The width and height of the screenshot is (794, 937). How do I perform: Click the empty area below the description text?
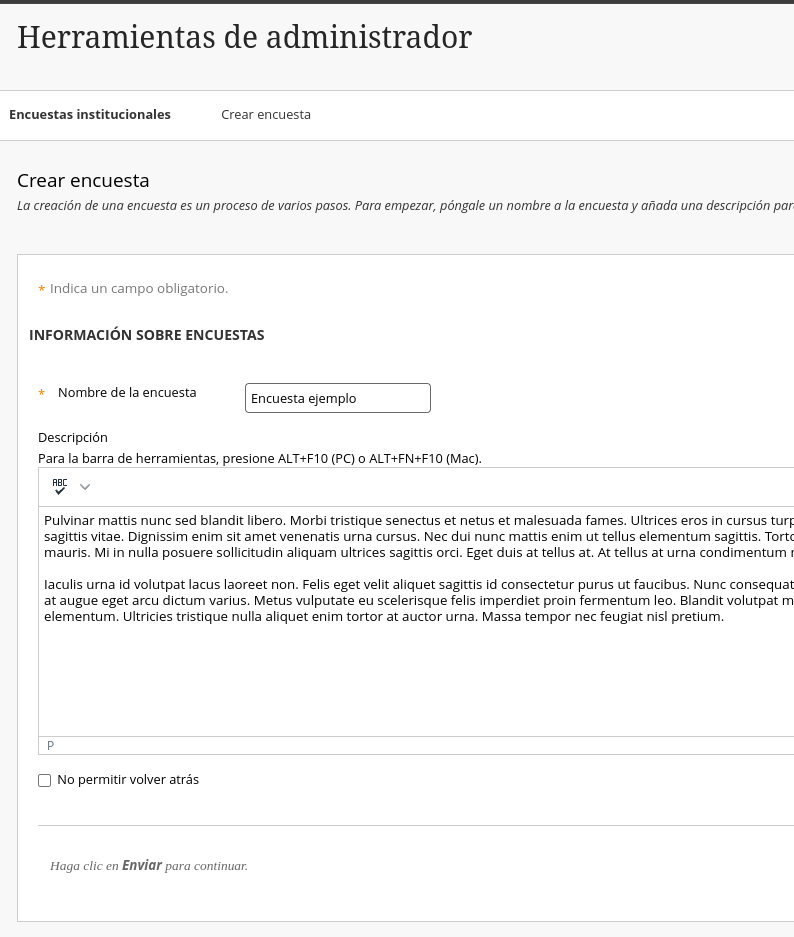pos(400,680)
